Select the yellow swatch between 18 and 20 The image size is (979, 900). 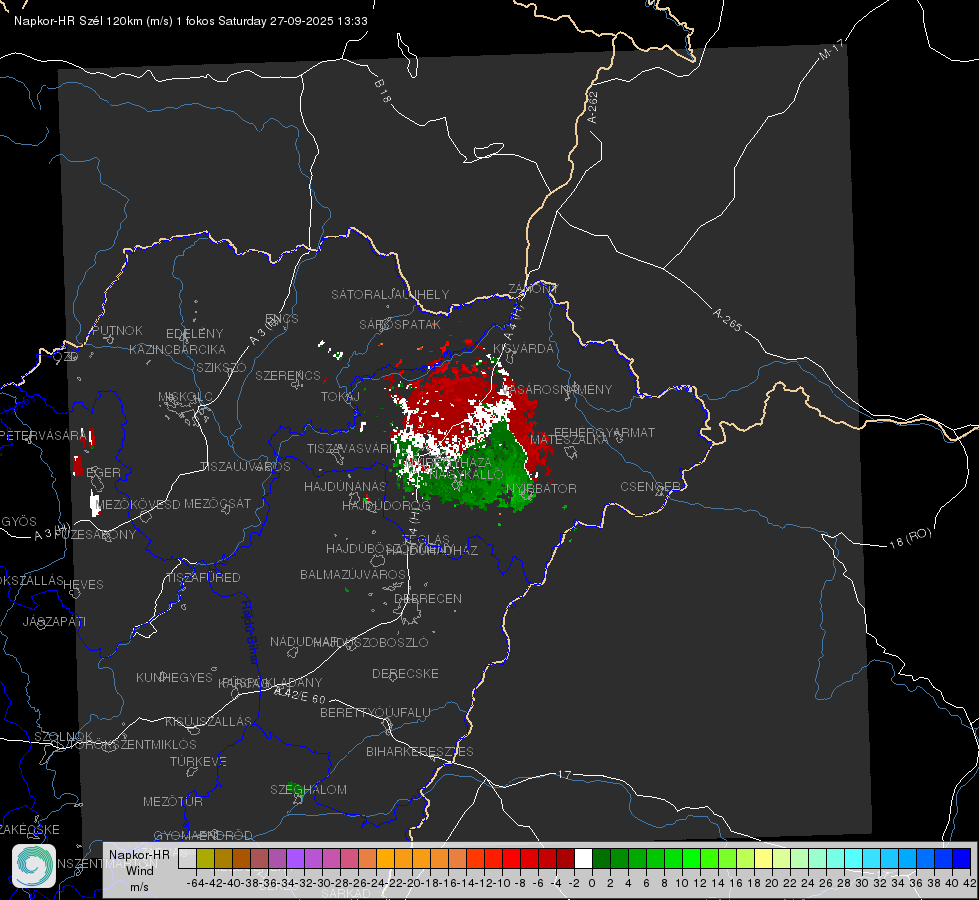[x=764, y=858]
